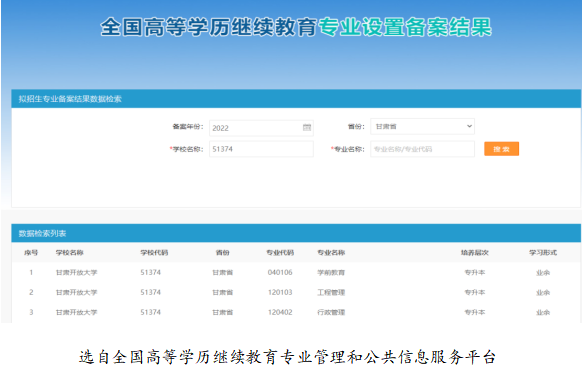Click row 3 major 行政管理
This screenshot has height=388, width=582.
click(331, 312)
